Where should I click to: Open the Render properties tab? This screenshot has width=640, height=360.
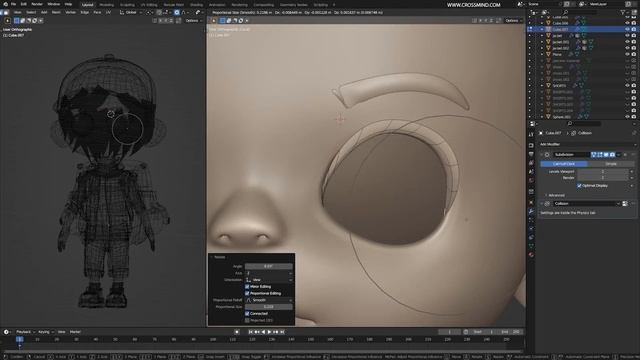pos(531,145)
